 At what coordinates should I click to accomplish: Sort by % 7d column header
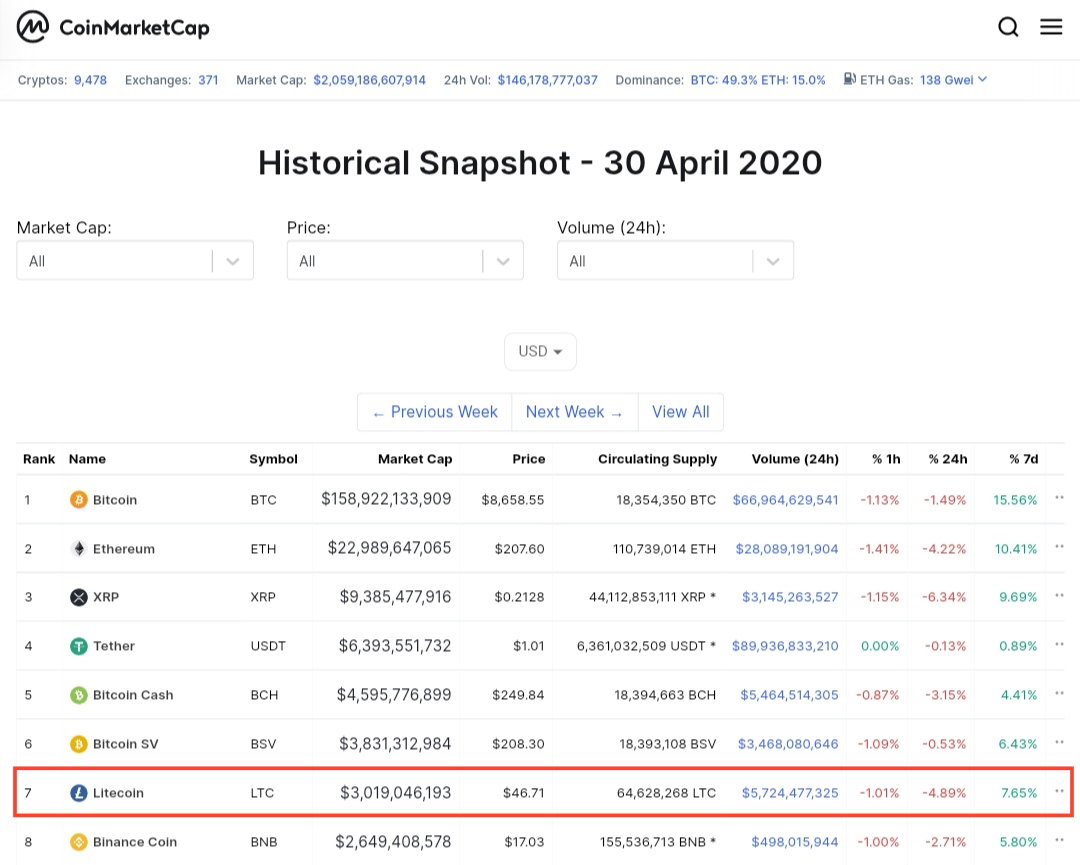click(x=1024, y=459)
